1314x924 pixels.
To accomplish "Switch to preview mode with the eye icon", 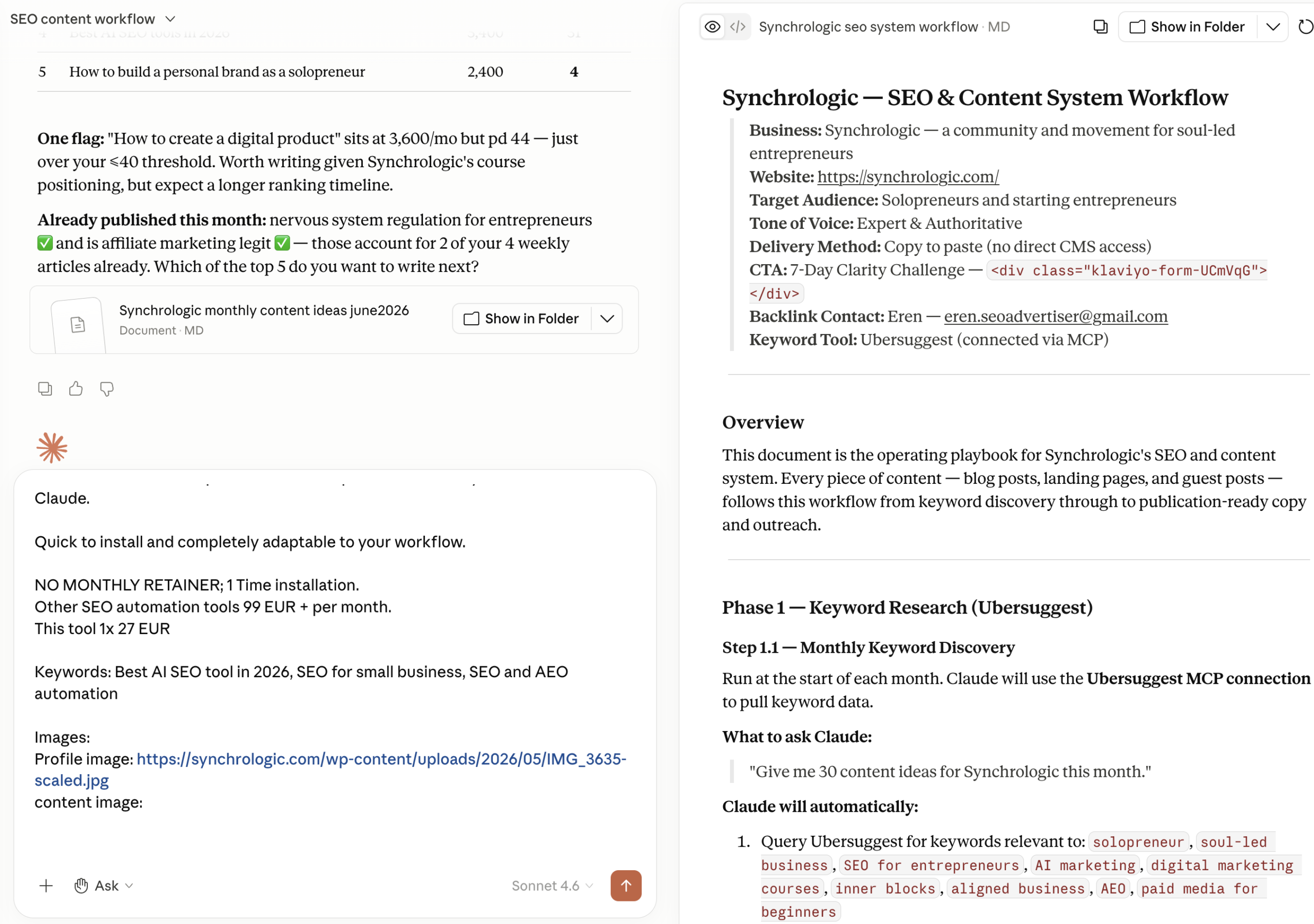I will pos(712,27).
